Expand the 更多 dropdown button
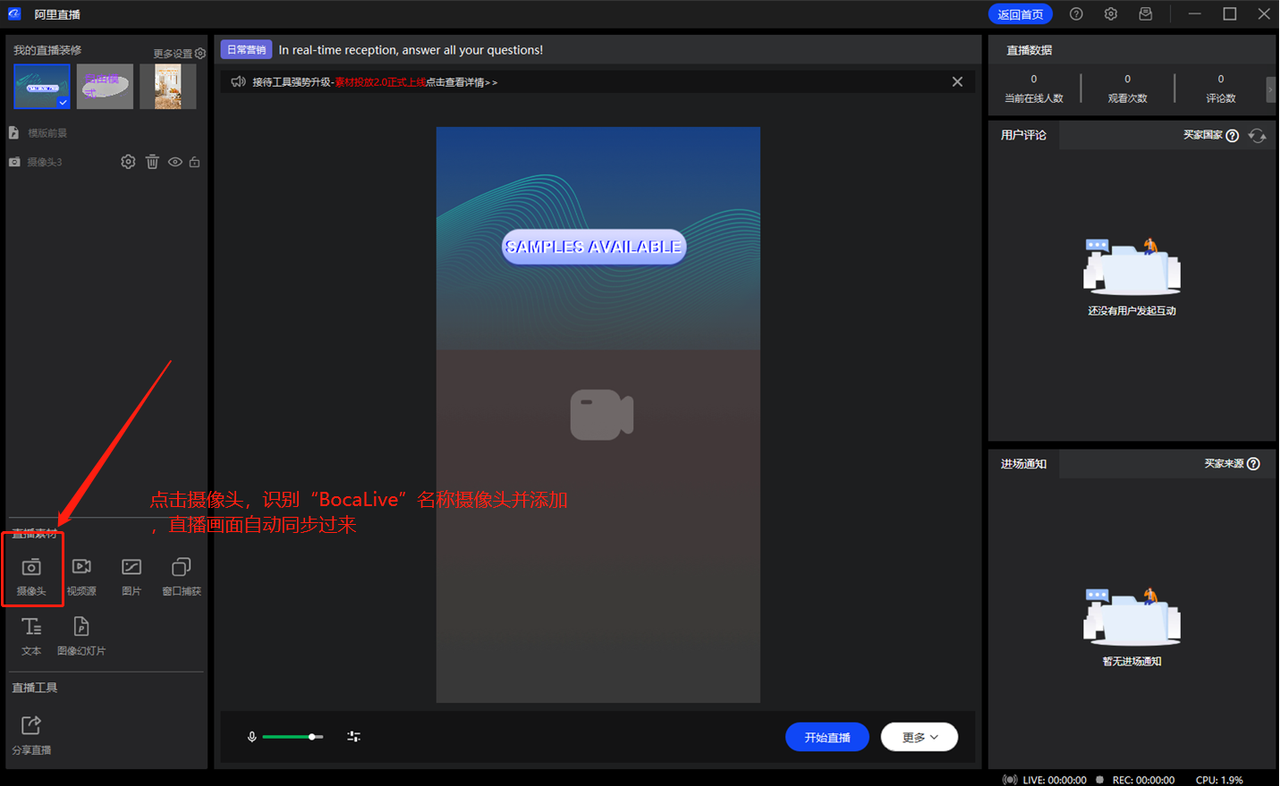 tap(919, 737)
